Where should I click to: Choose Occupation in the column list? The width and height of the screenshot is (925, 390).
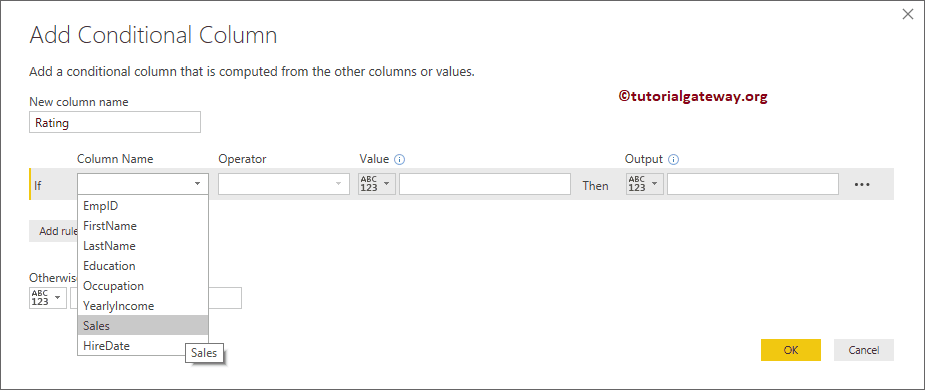[143, 286]
